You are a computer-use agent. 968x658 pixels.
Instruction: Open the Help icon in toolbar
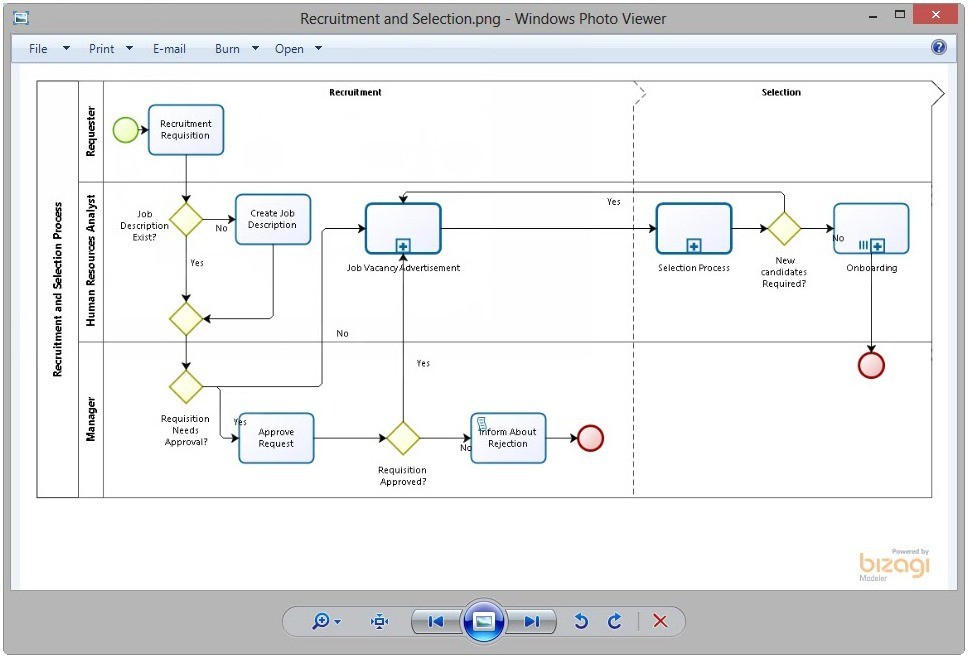(x=938, y=47)
